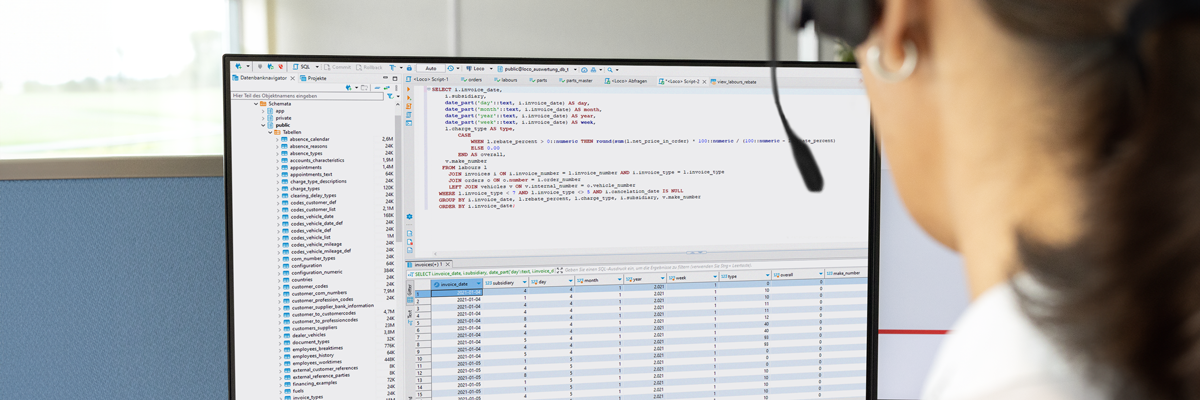Click the execute script icon in editor sidebar
This screenshot has width=1200, height=400.
(409, 99)
